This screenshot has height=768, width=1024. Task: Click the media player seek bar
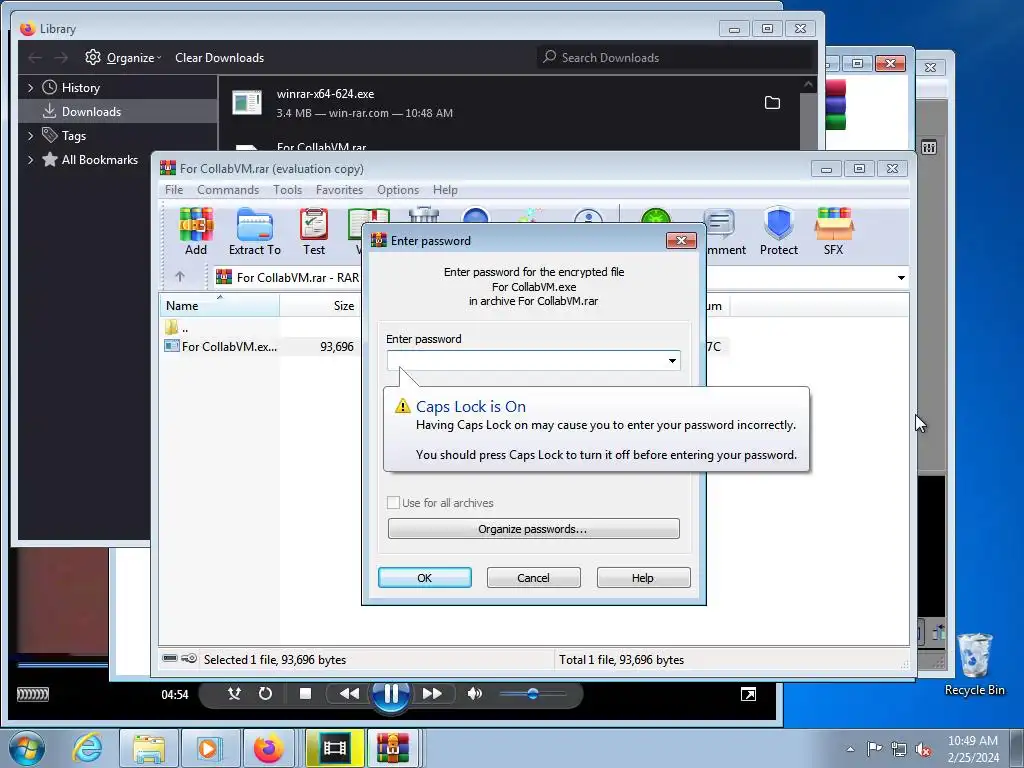click(63, 665)
